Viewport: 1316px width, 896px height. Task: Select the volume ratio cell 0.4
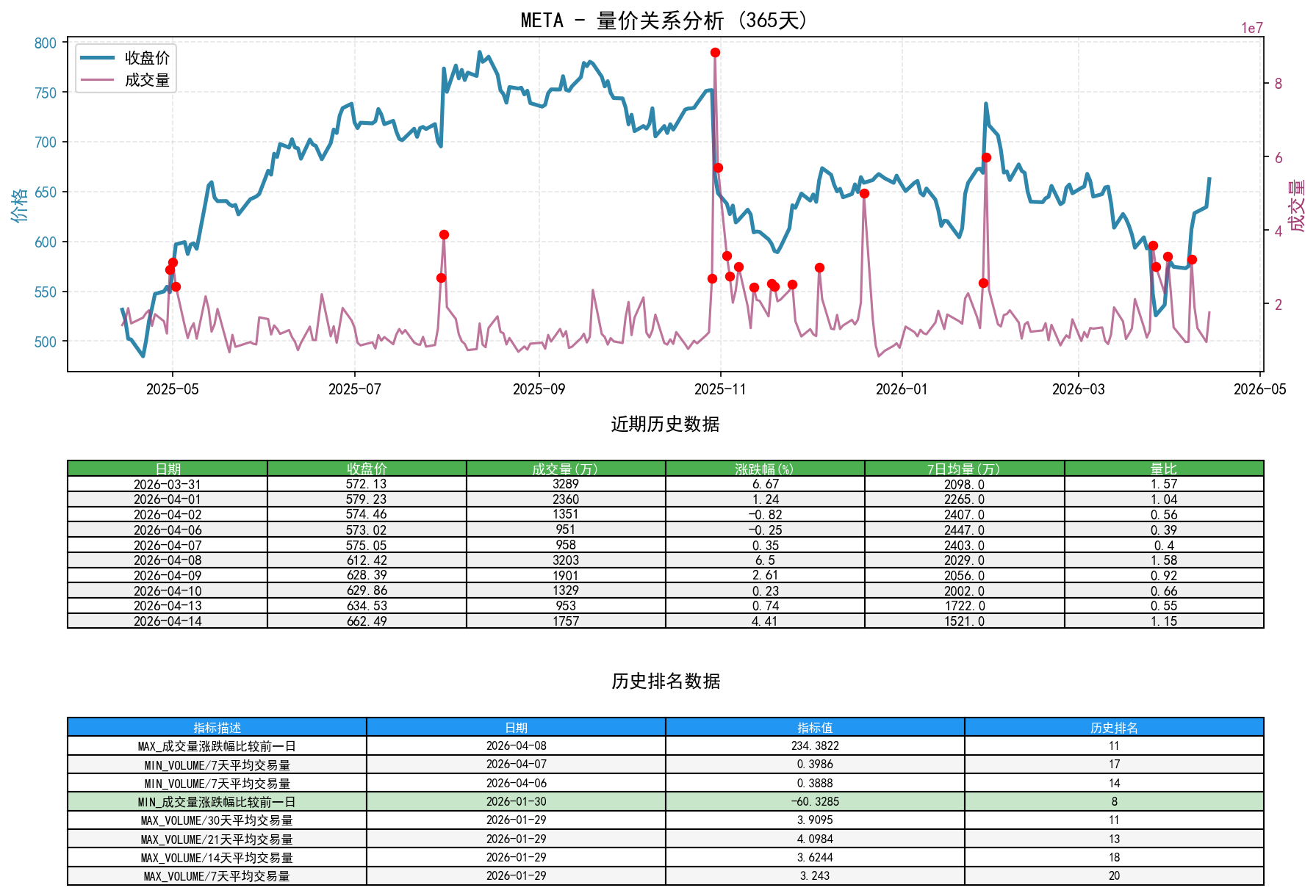(x=1164, y=545)
